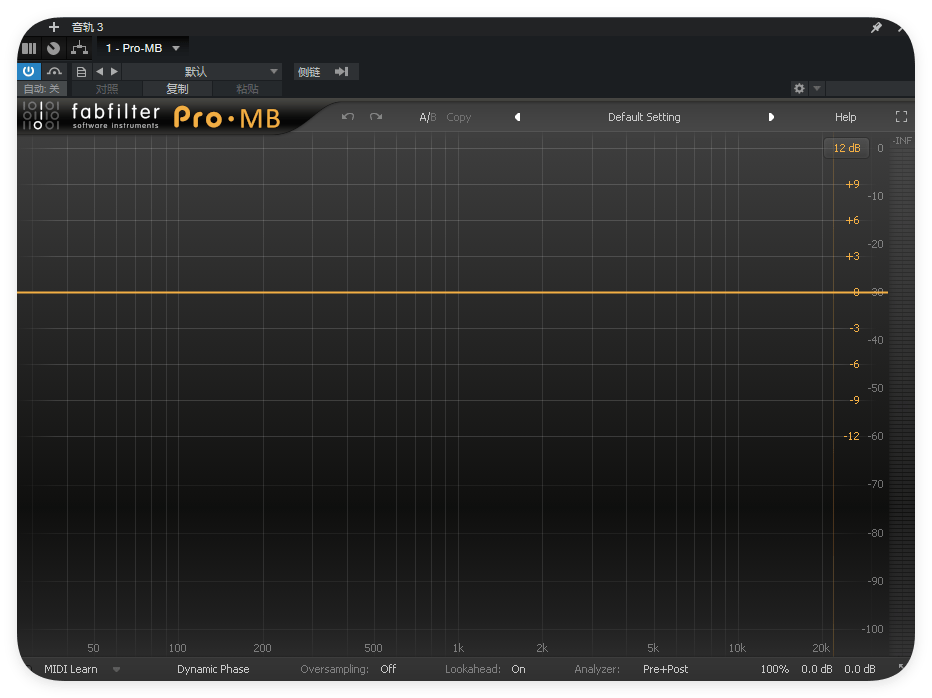Click the +9 dB scale label

tap(852, 184)
